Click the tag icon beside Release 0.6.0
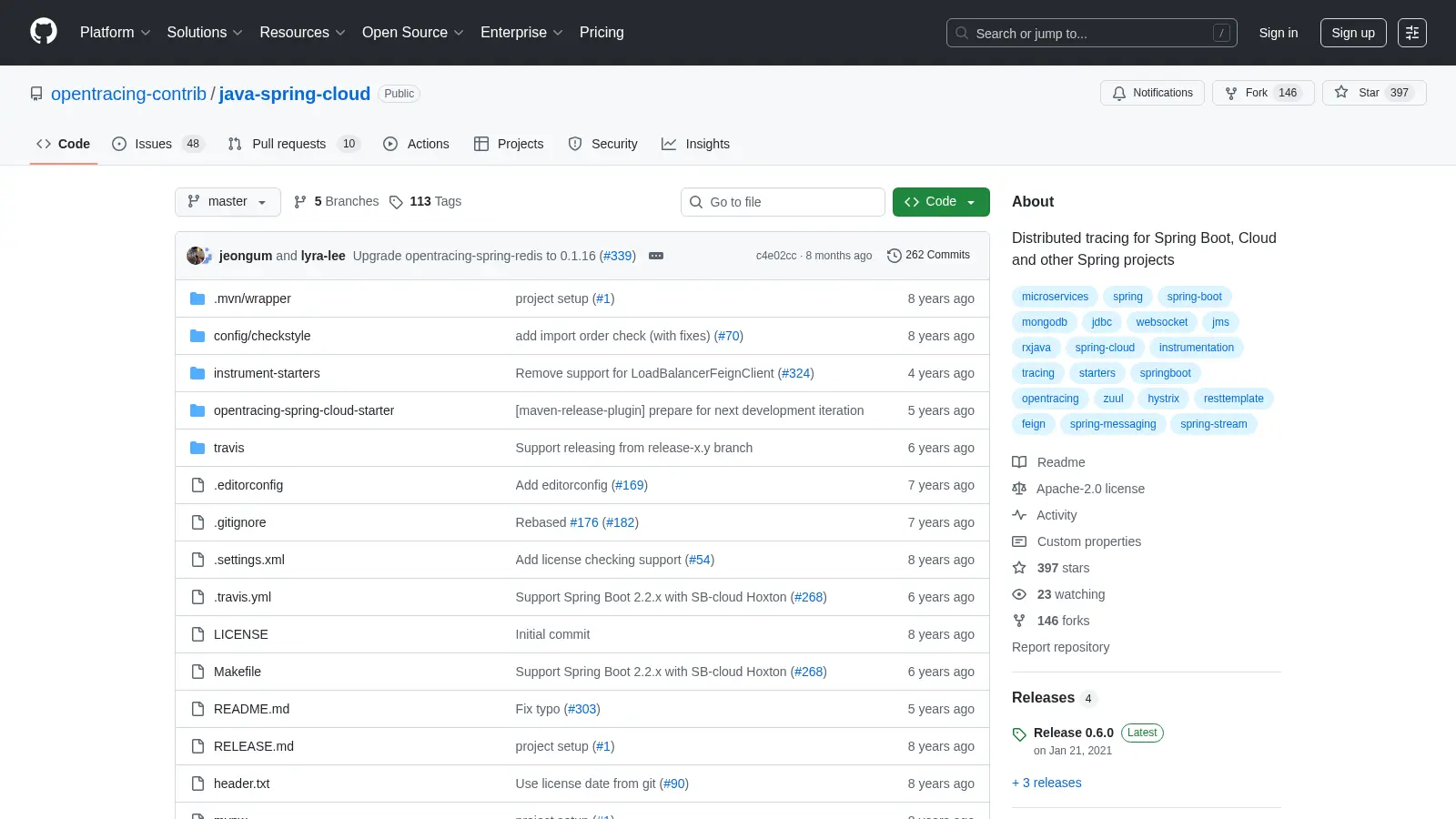 click(x=1019, y=734)
